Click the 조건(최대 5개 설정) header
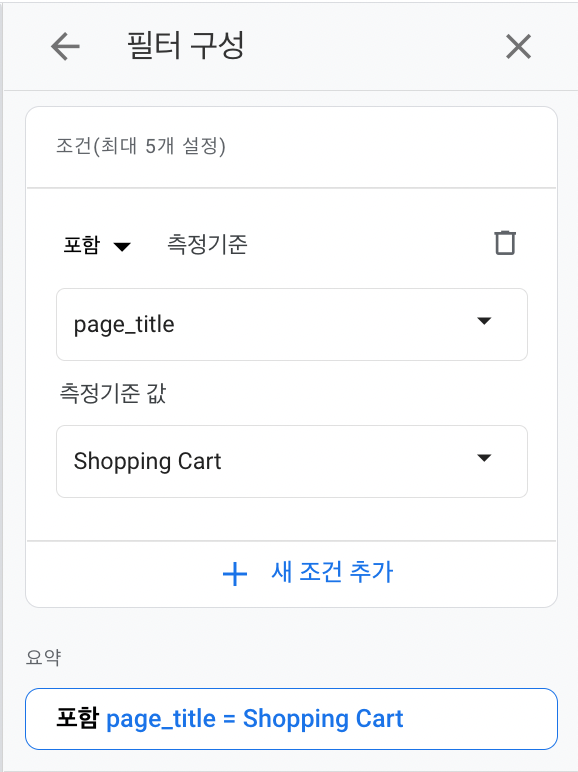578x772 pixels. (x=141, y=146)
